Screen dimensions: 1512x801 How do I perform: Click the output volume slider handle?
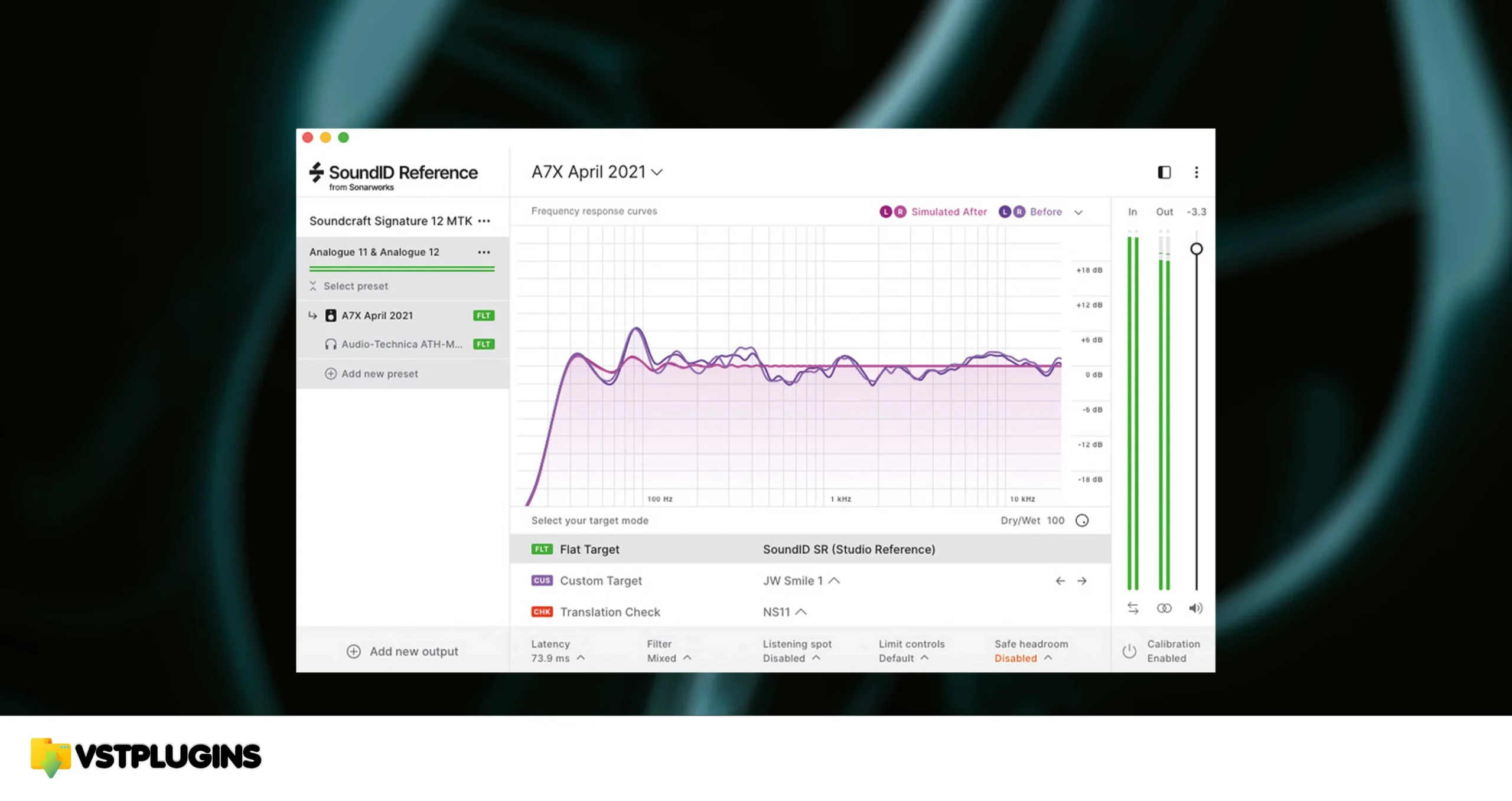click(x=1196, y=249)
